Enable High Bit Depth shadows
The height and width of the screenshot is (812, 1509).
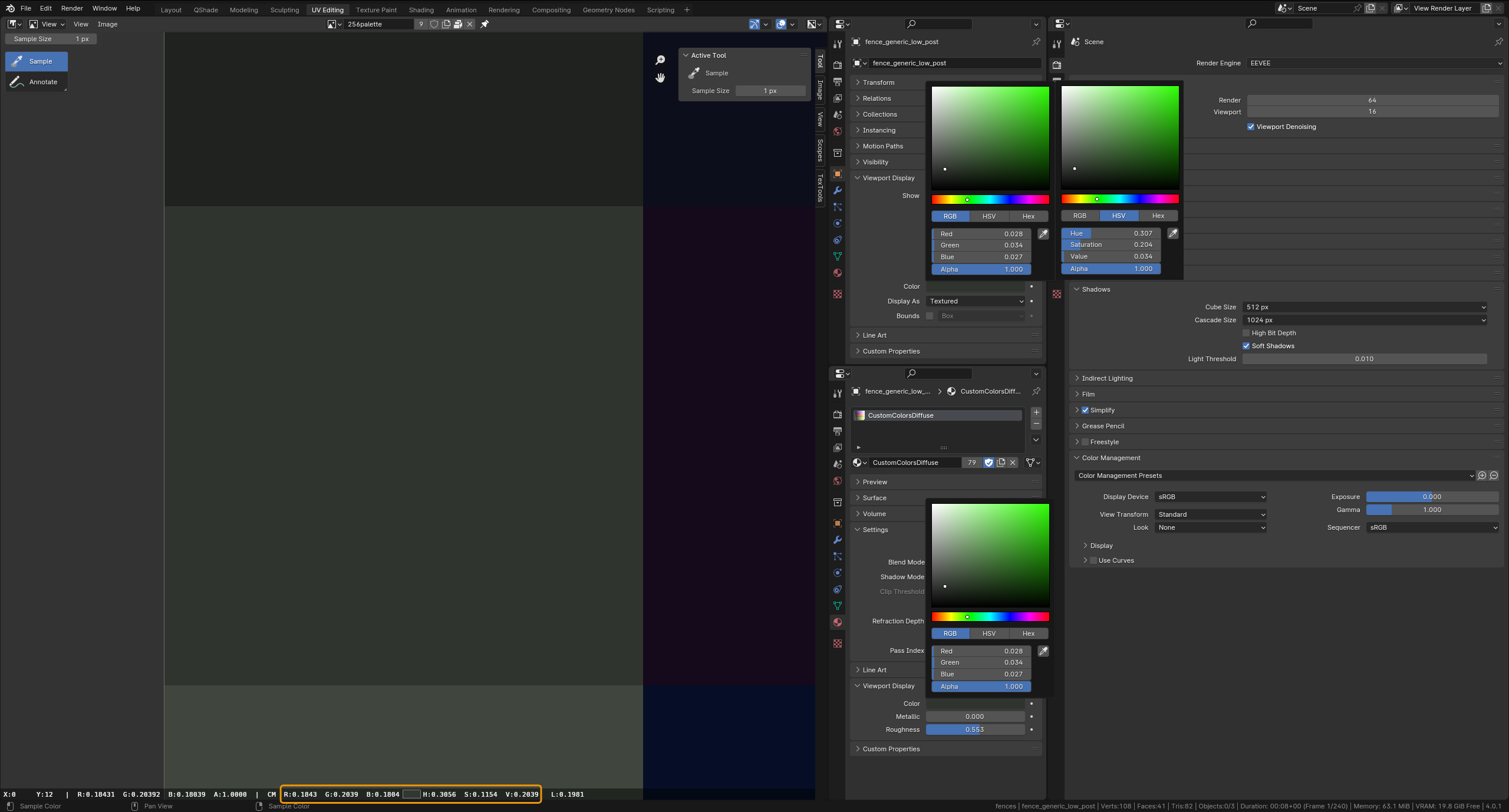pyautogui.click(x=1246, y=333)
